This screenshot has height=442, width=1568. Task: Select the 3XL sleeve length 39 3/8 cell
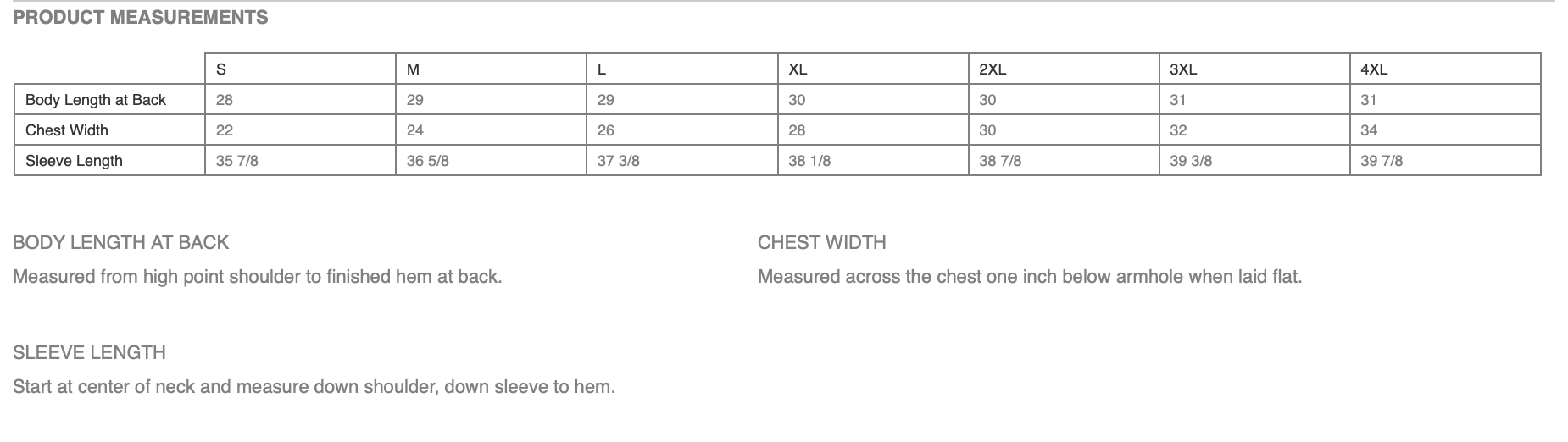pyautogui.click(x=1191, y=161)
